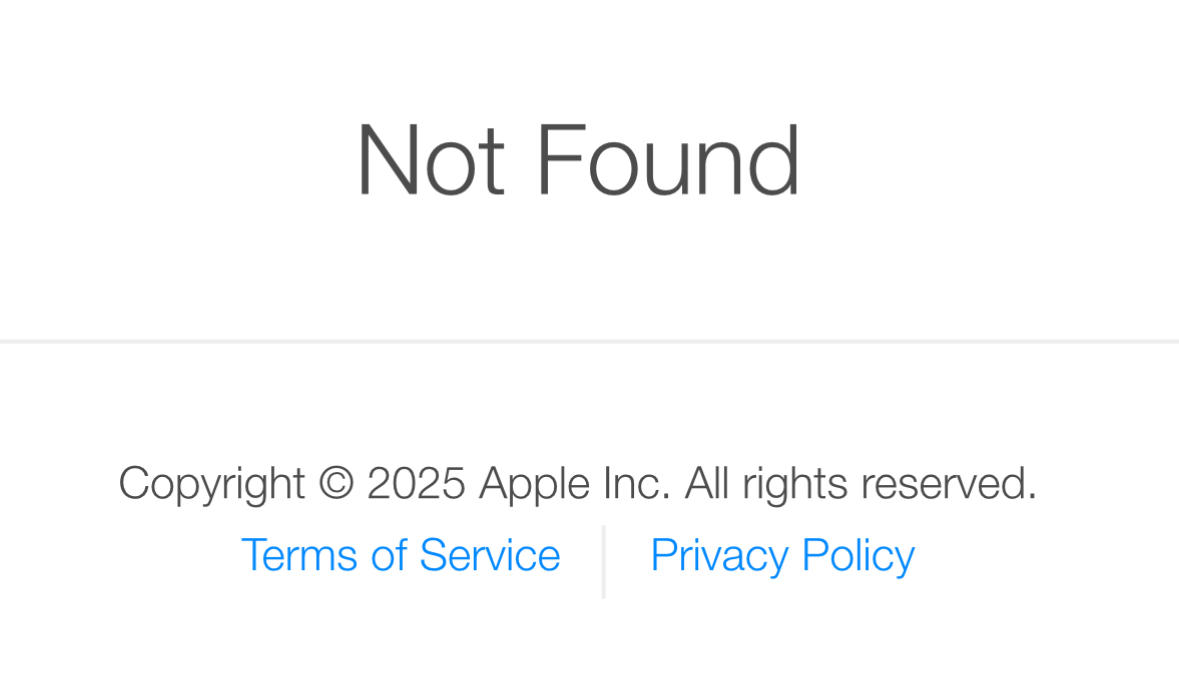Click the word "Privacy" in the blue link
The width and height of the screenshot is (1179, 699).
pos(720,557)
